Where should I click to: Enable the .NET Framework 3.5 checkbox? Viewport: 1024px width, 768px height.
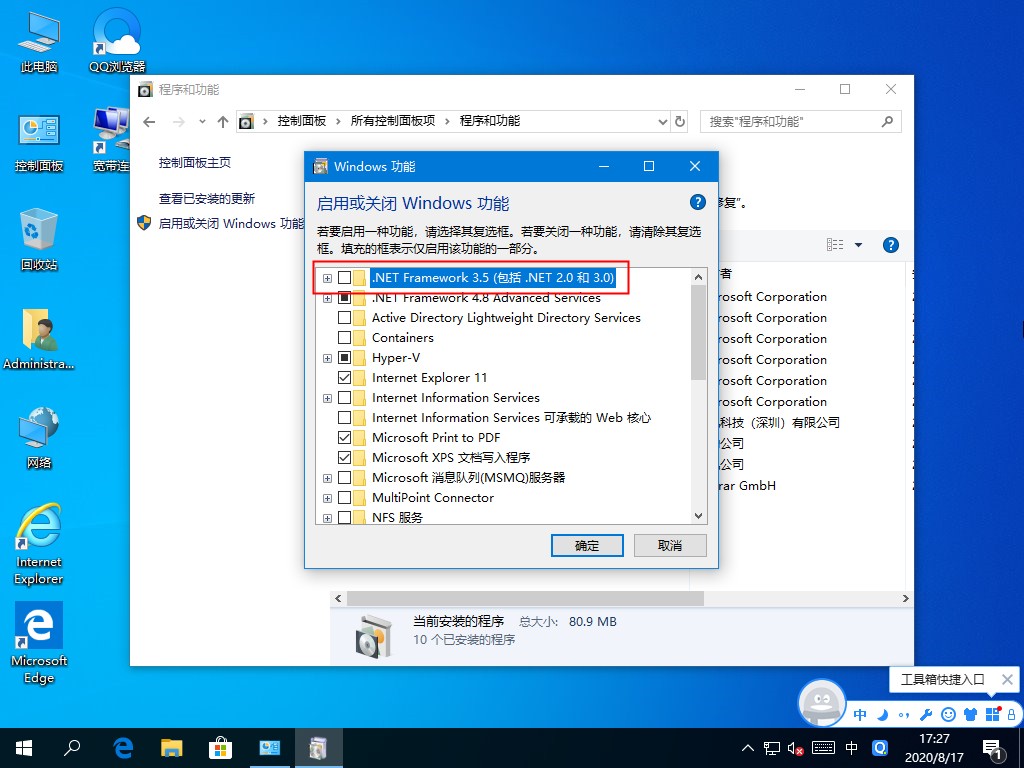[347, 278]
